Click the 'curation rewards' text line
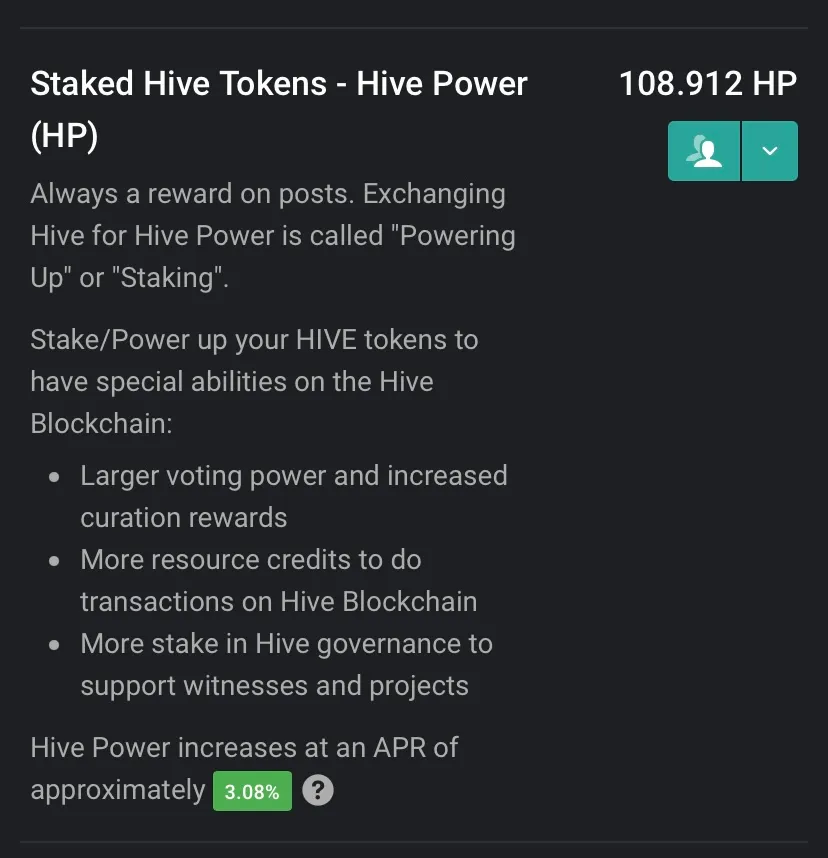Screen dimensions: 828x858 tap(184, 518)
